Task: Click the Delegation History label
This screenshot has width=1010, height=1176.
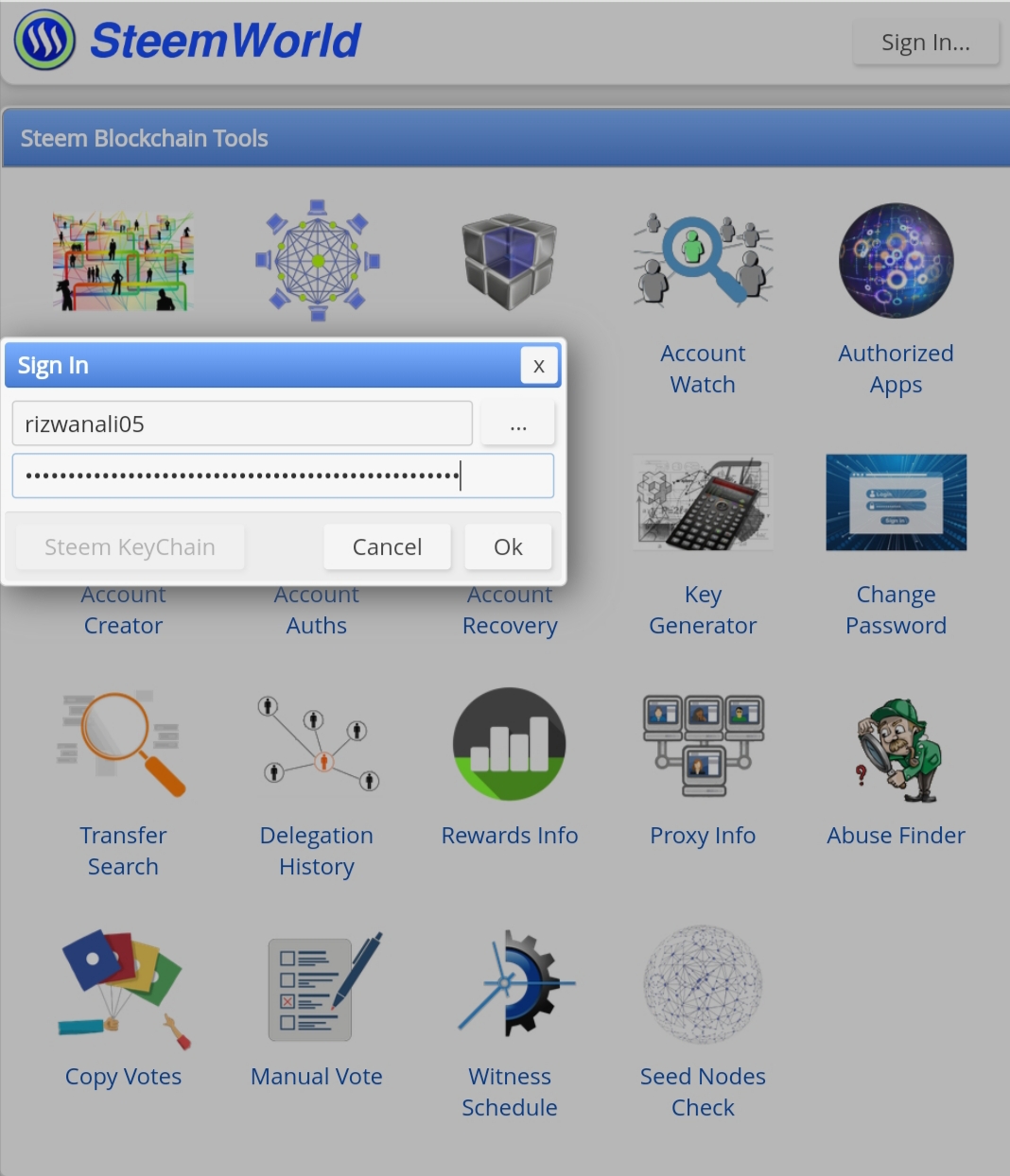Action: click(x=317, y=851)
